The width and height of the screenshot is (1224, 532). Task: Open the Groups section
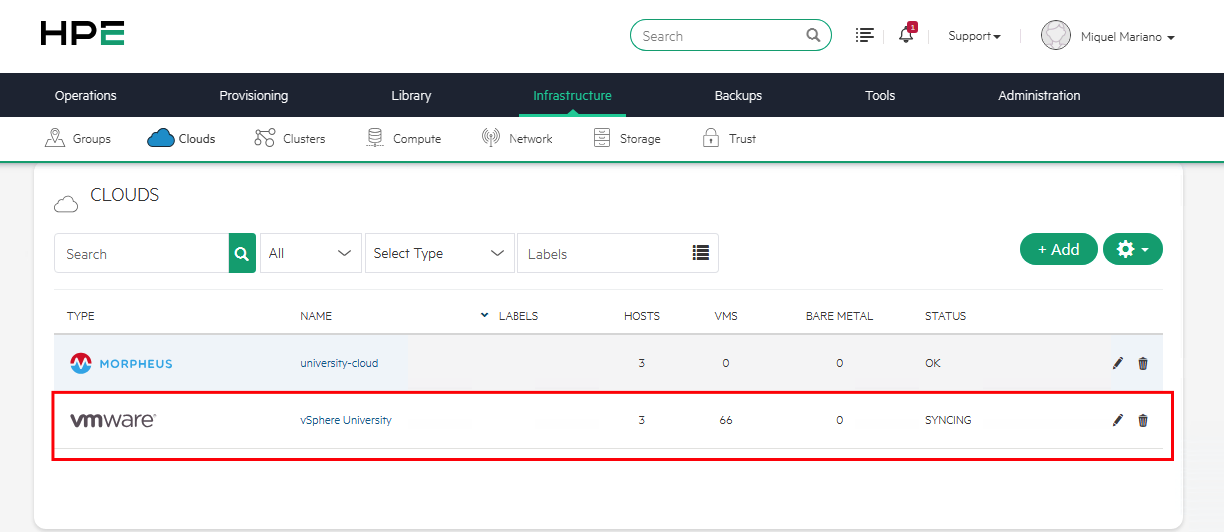point(78,138)
